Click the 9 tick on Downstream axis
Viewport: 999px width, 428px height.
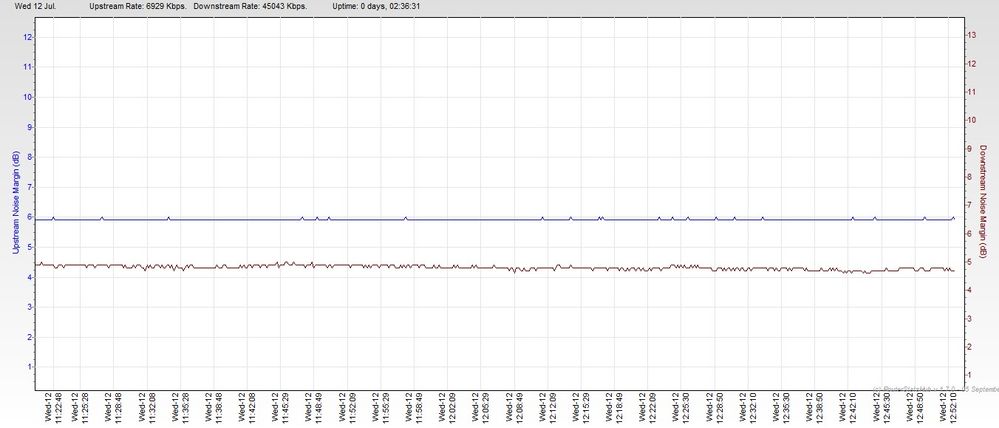tap(970, 149)
